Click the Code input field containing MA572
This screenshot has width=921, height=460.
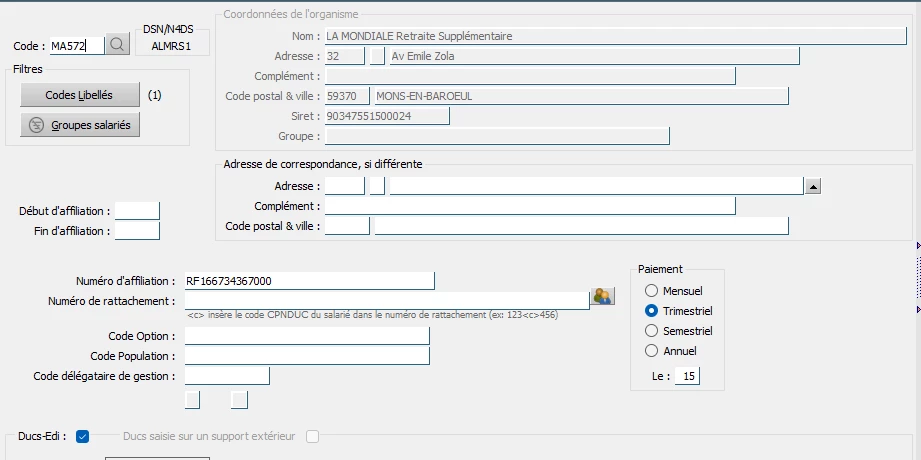coord(76,46)
